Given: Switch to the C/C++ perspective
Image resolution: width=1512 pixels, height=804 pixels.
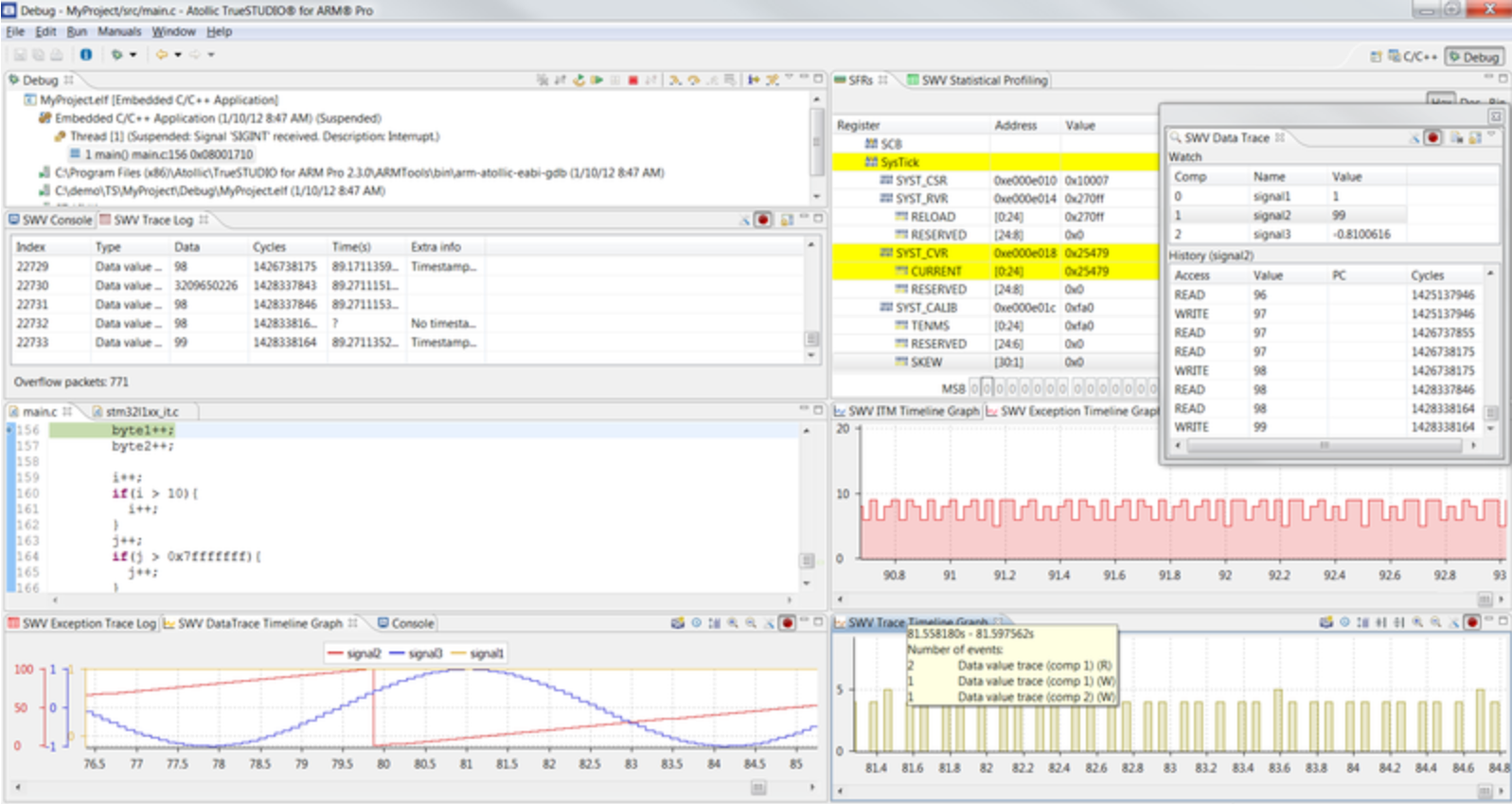Looking at the screenshot, I should point(1413,57).
